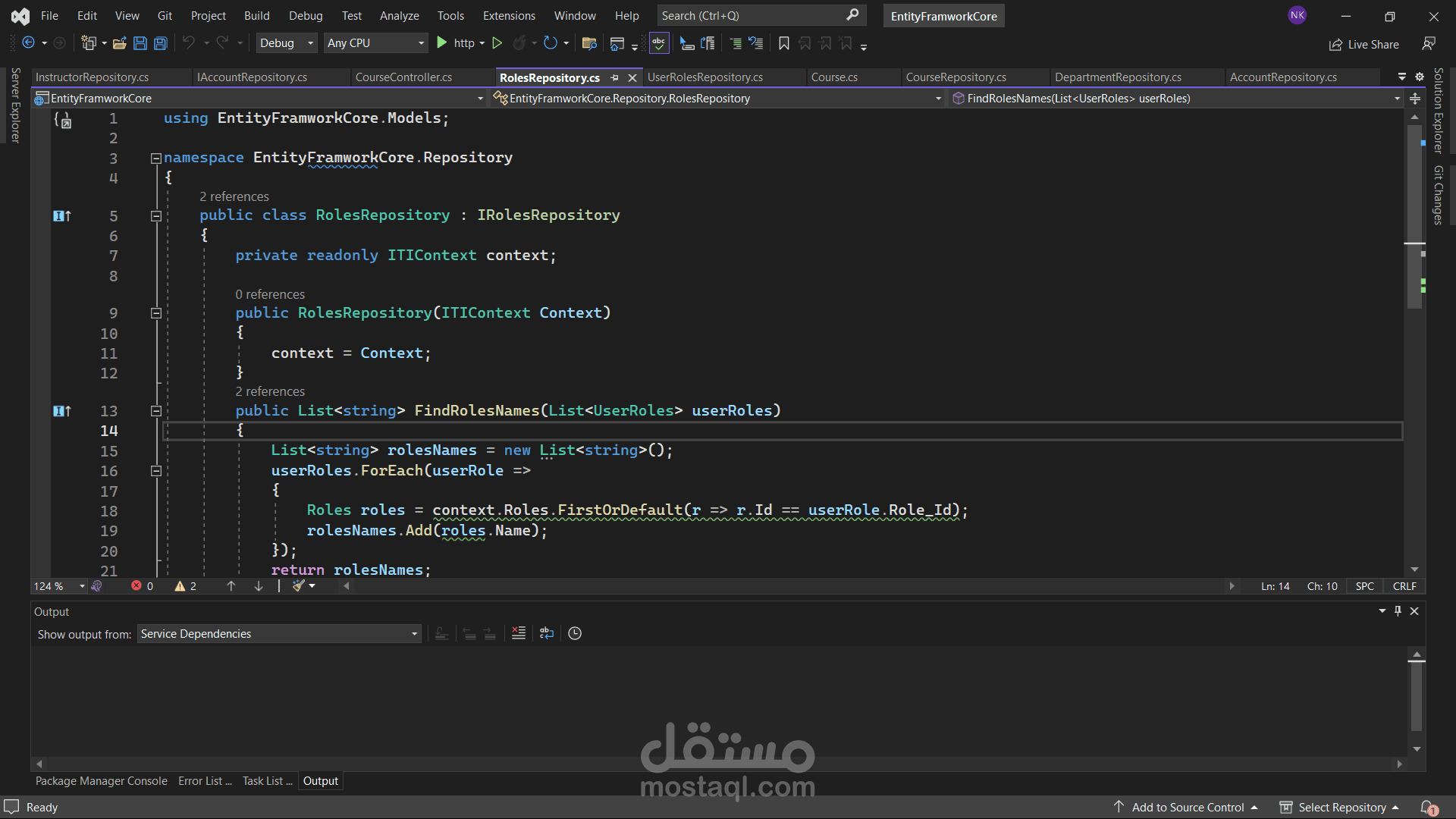Open the Extensions menu
The height and width of the screenshot is (819, 1456).
pos(509,15)
